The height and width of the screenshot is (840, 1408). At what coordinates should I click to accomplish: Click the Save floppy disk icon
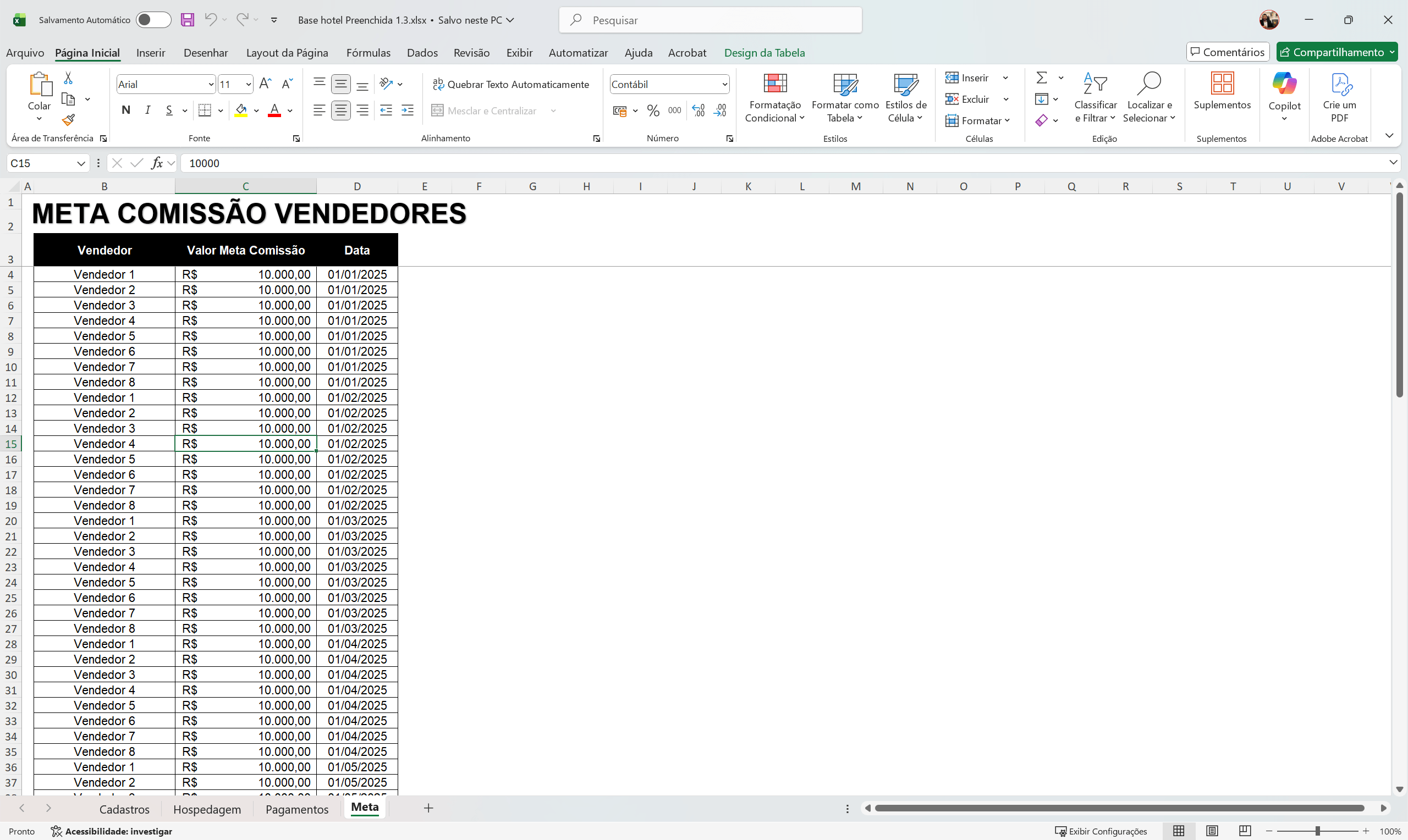(x=188, y=20)
